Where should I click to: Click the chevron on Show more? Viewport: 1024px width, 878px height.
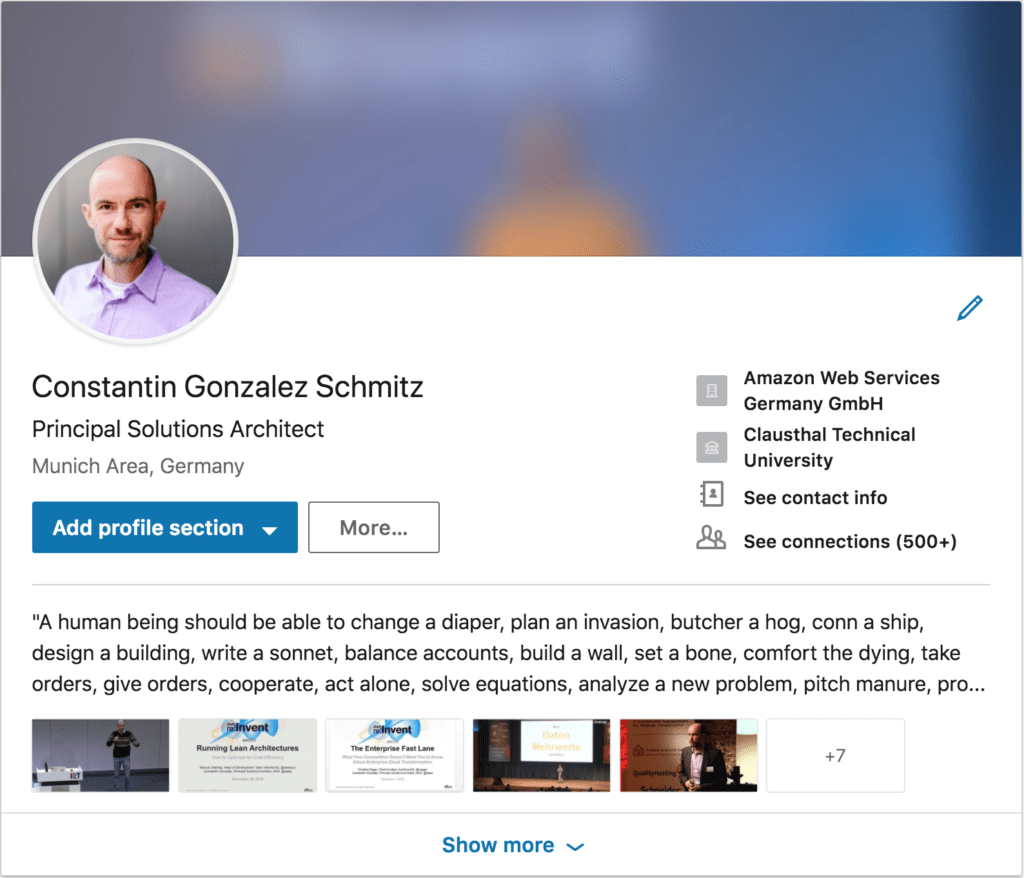(x=575, y=846)
